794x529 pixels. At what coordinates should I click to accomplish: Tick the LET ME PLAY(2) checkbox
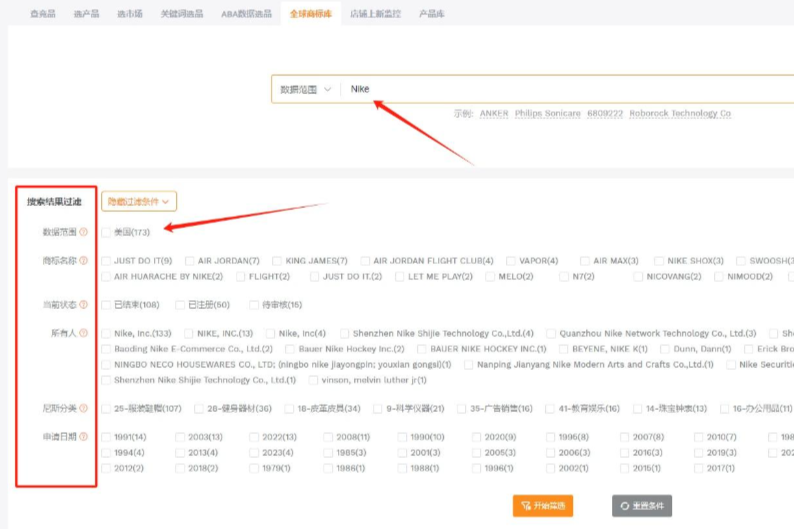(x=399, y=276)
